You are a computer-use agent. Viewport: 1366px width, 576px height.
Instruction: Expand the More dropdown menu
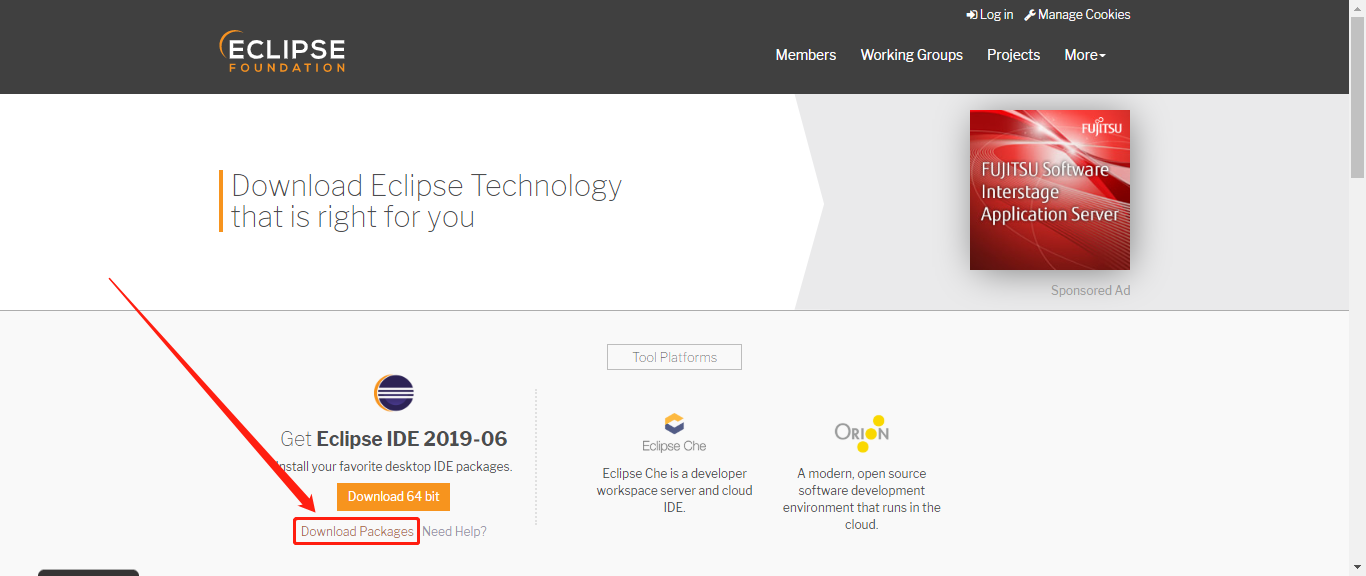click(x=1085, y=55)
